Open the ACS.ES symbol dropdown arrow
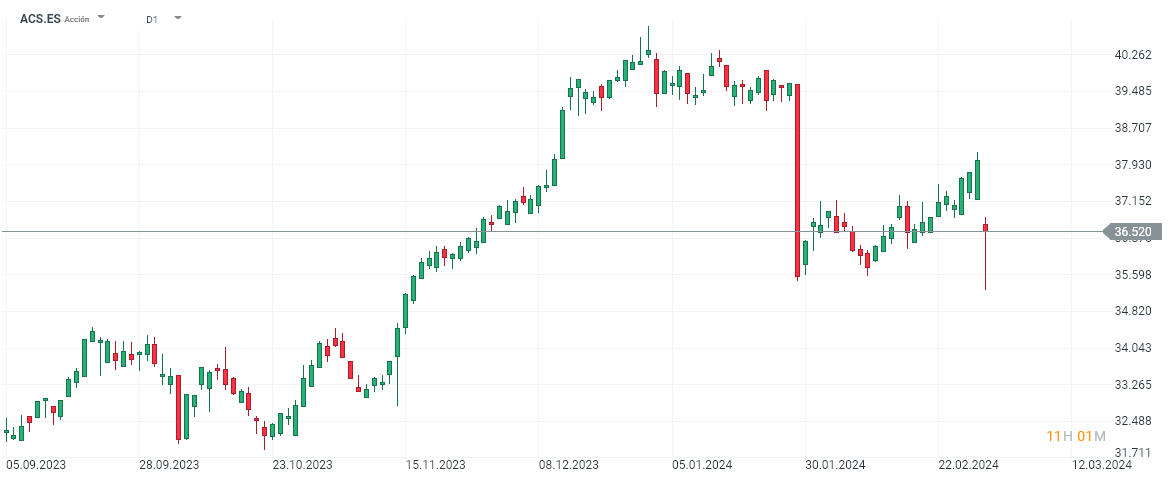 [x=101, y=18]
